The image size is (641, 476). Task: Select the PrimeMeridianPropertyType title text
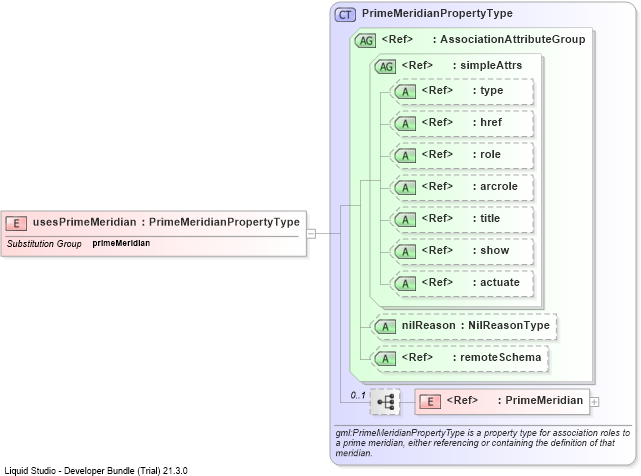click(437, 13)
